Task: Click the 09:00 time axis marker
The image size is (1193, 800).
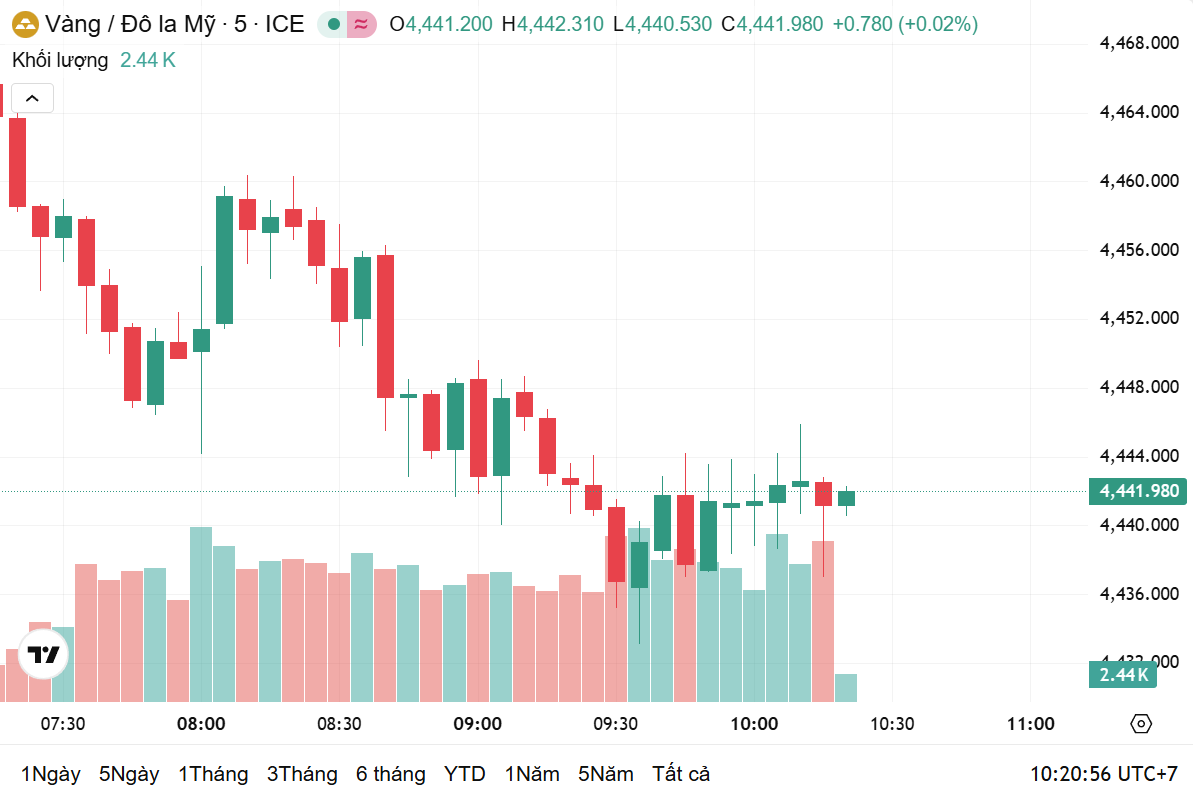Action: [477, 724]
